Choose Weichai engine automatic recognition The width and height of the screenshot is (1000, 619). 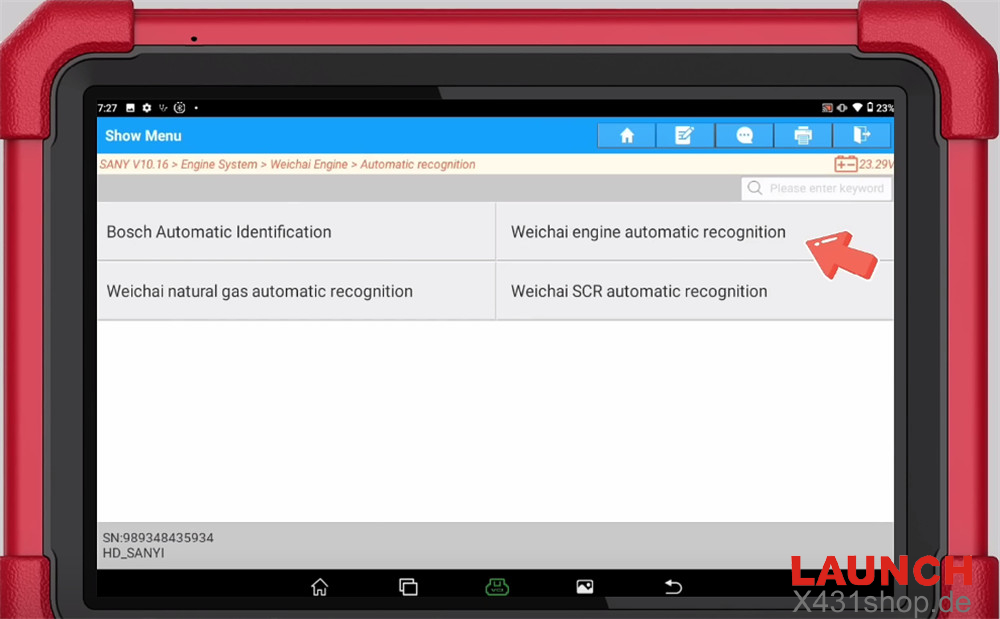(649, 232)
